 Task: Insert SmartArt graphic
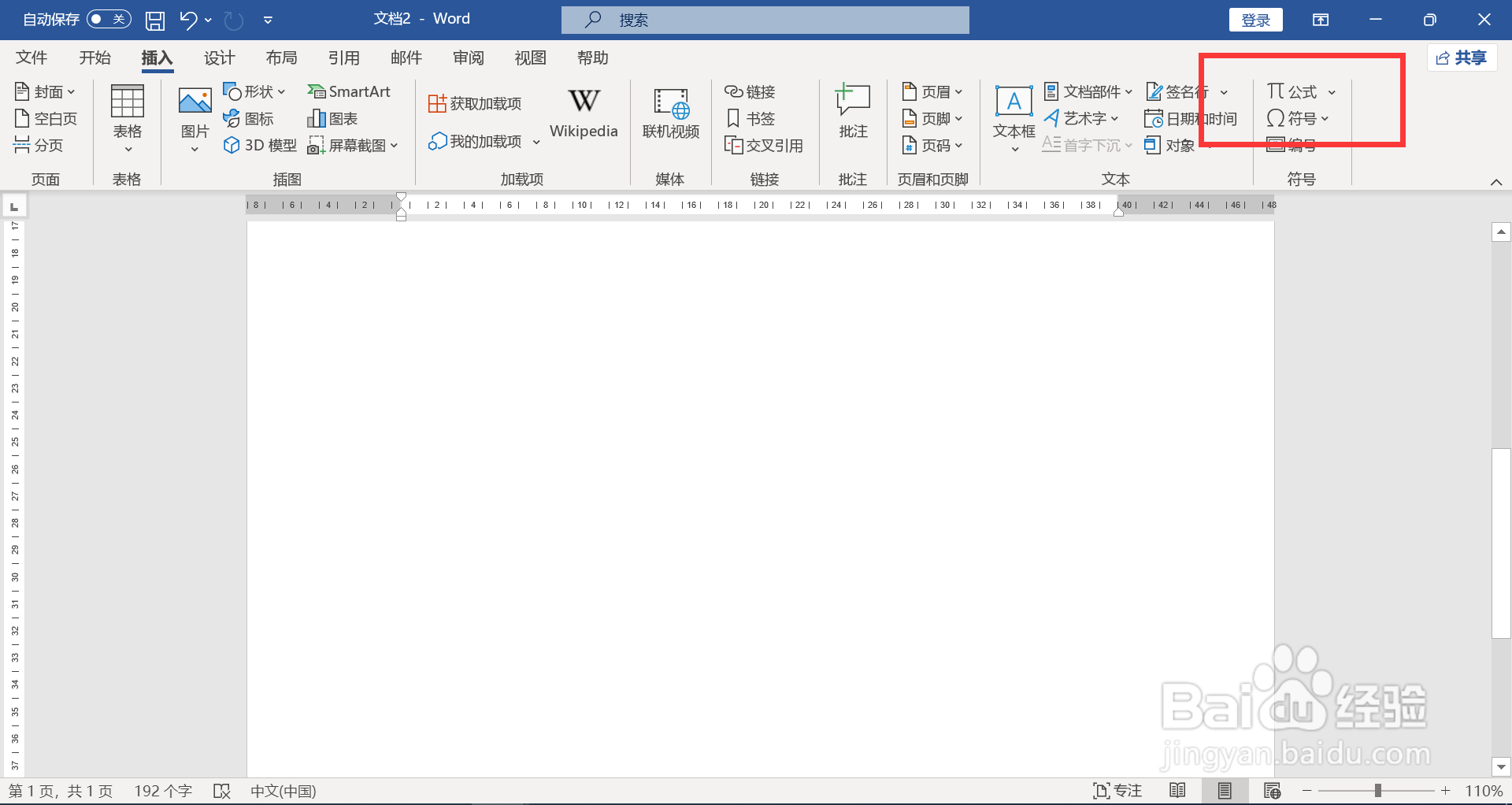point(348,91)
